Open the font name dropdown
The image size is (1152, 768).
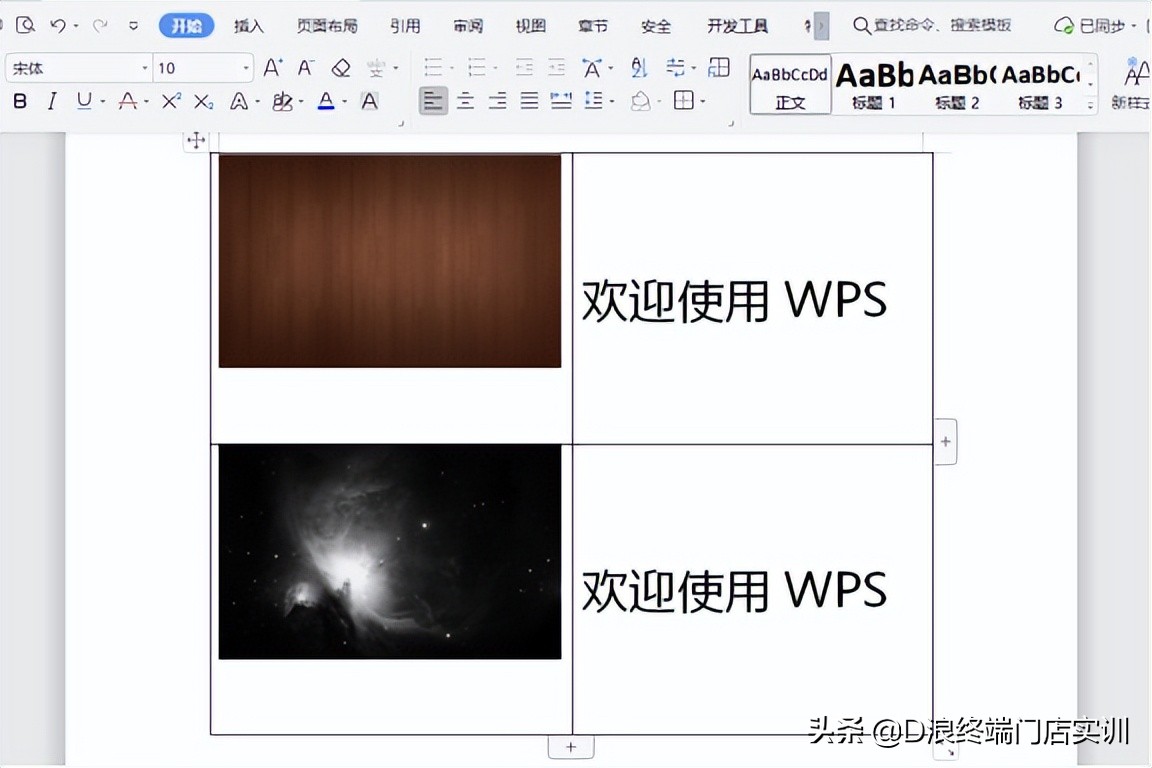pos(145,66)
